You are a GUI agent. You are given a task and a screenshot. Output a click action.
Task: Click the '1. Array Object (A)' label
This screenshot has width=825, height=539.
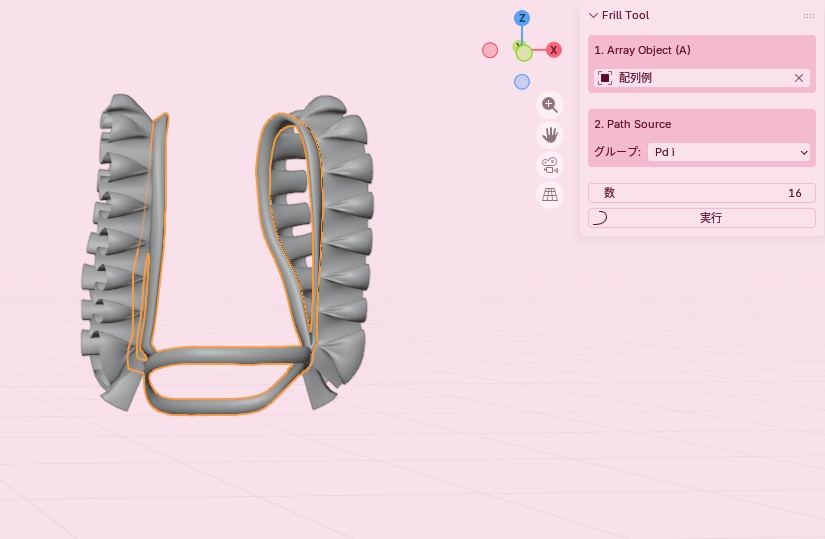(642, 50)
